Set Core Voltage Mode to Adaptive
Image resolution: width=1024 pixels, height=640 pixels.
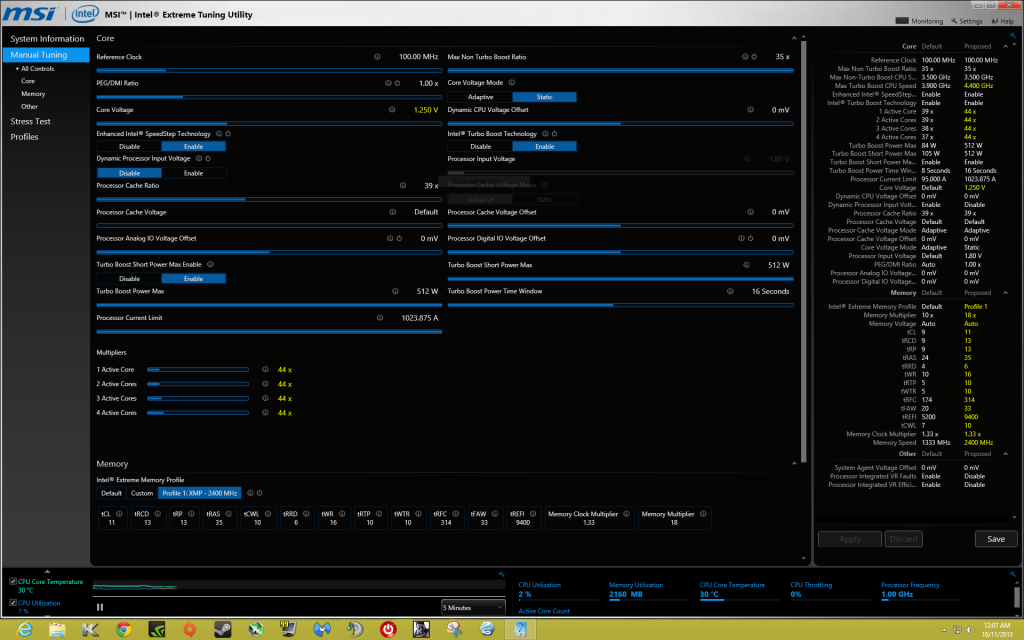tap(480, 97)
